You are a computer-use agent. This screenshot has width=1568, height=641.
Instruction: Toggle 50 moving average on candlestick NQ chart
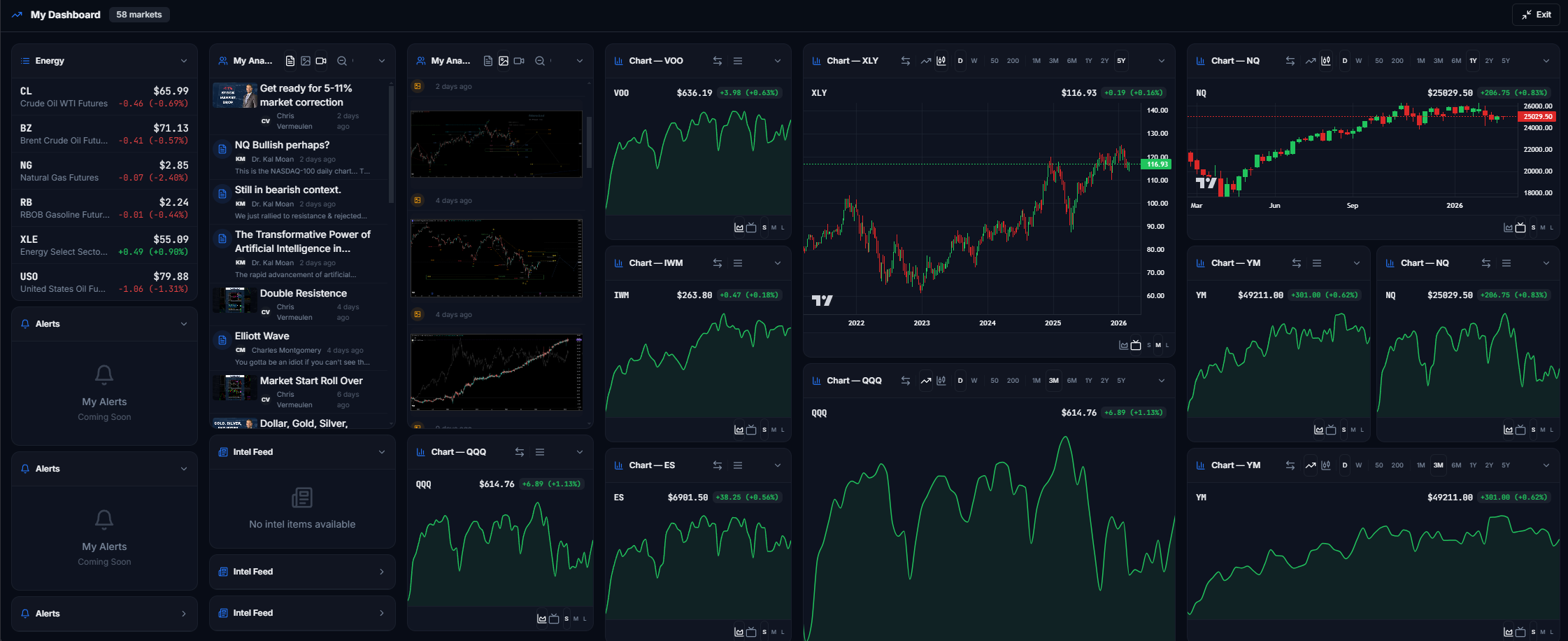pyautogui.click(x=1379, y=61)
